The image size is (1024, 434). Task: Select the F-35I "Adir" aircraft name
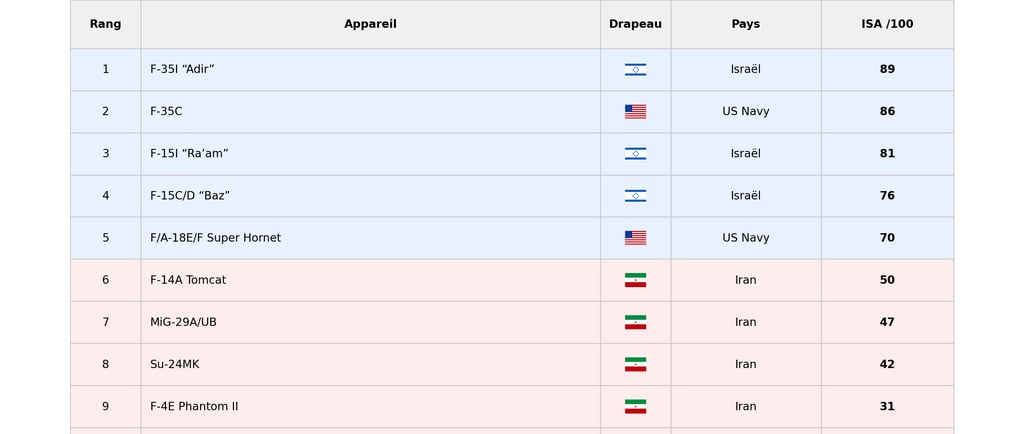[182, 69]
